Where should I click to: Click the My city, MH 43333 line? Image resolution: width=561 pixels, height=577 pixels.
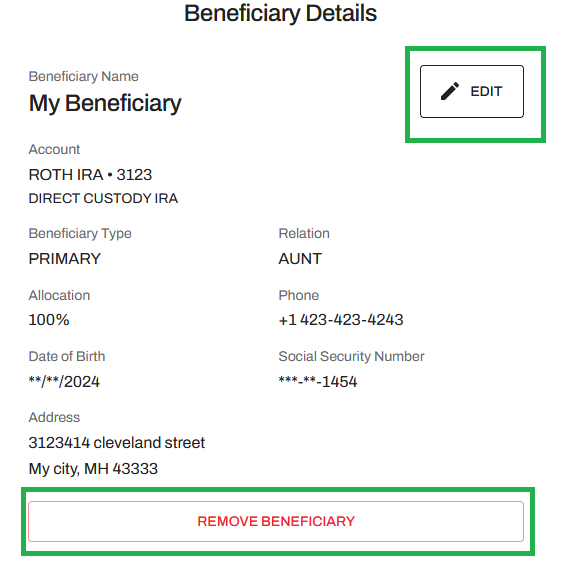pyautogui.click(x=93, y=469)
